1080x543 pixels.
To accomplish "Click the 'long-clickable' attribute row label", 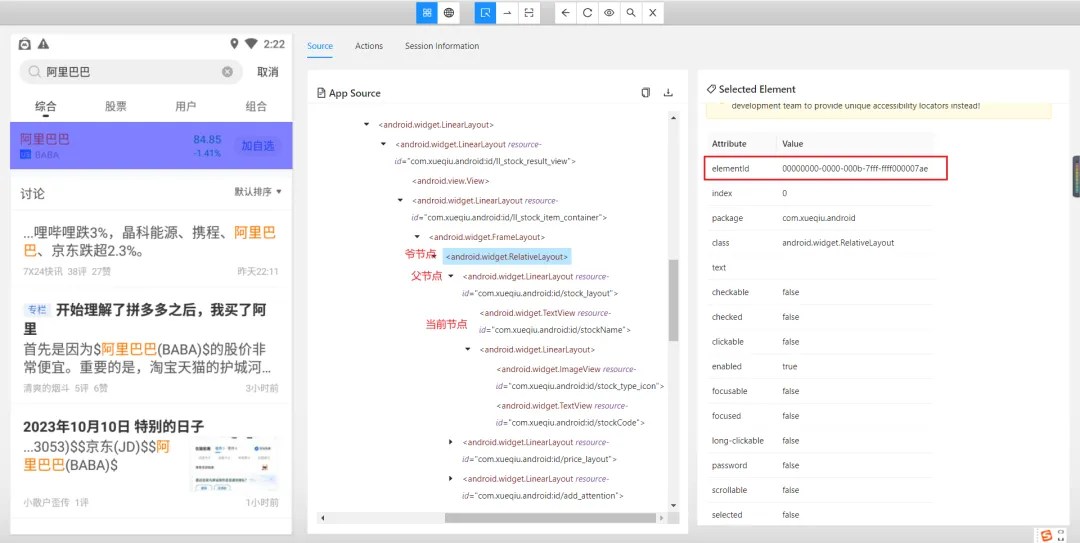I will click(x=737, y=440).
